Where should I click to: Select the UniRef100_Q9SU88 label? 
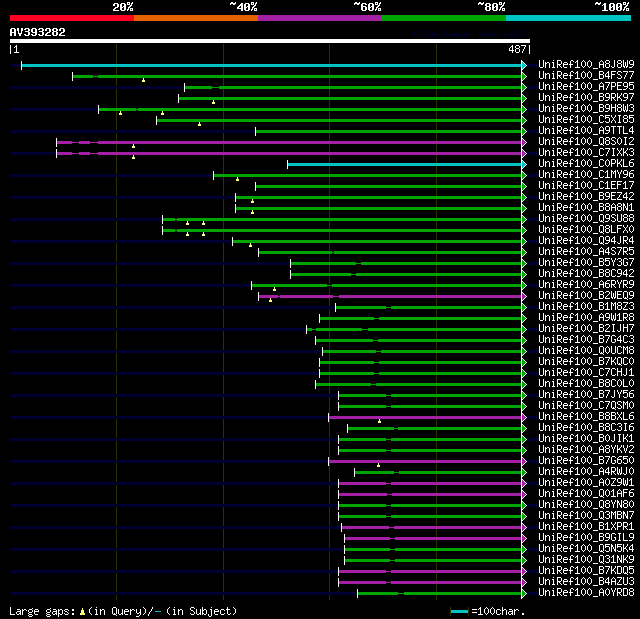tap(586, 219)
